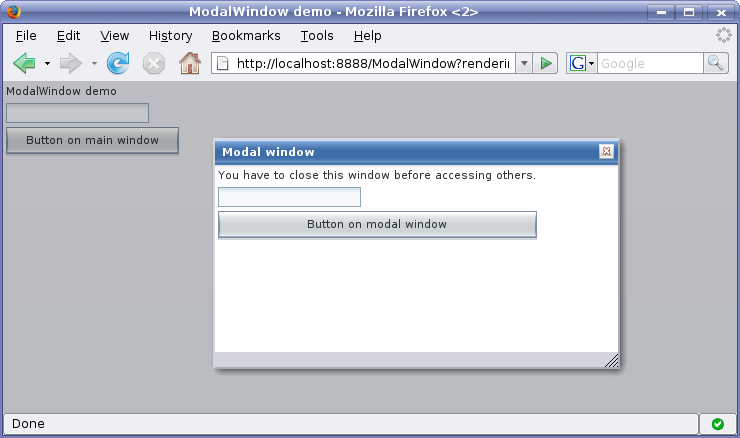Open the Bookmarks menu
This screenshot has width=740, height=438.
[246, 36]
